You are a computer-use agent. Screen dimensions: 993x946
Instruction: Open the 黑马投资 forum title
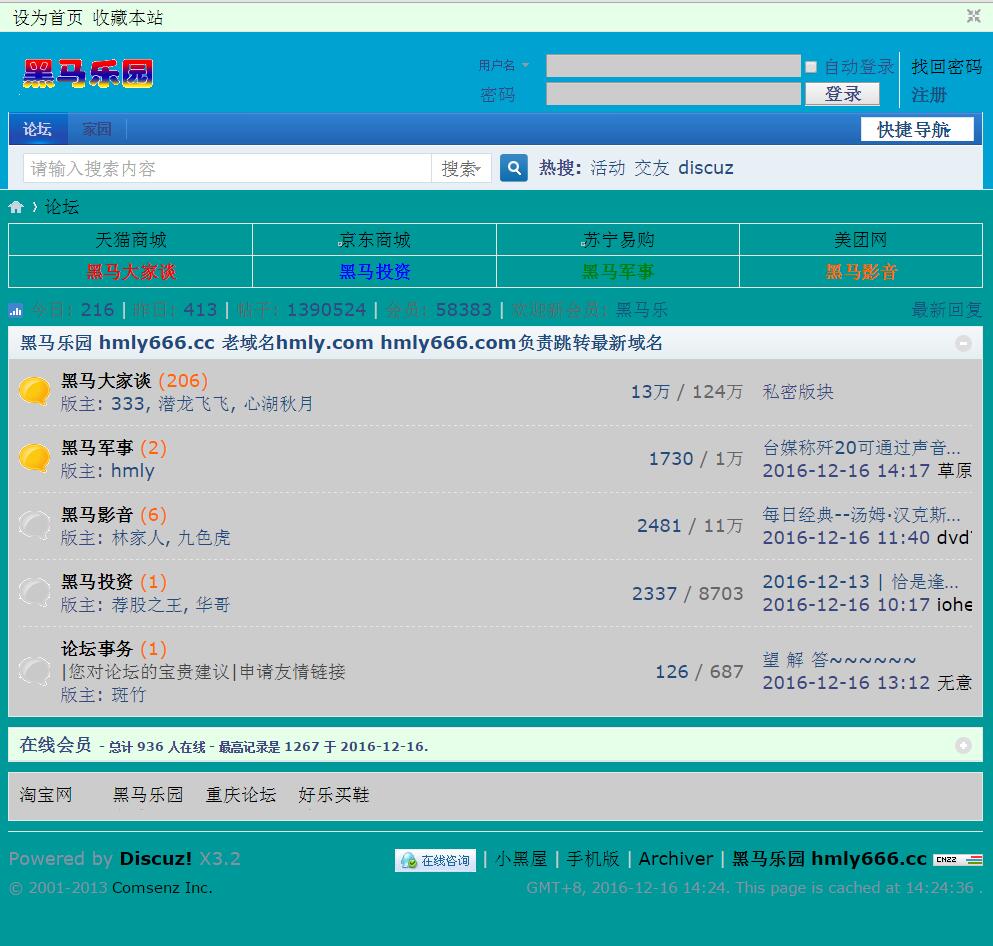pyautogui.click(x=97, y=582)
